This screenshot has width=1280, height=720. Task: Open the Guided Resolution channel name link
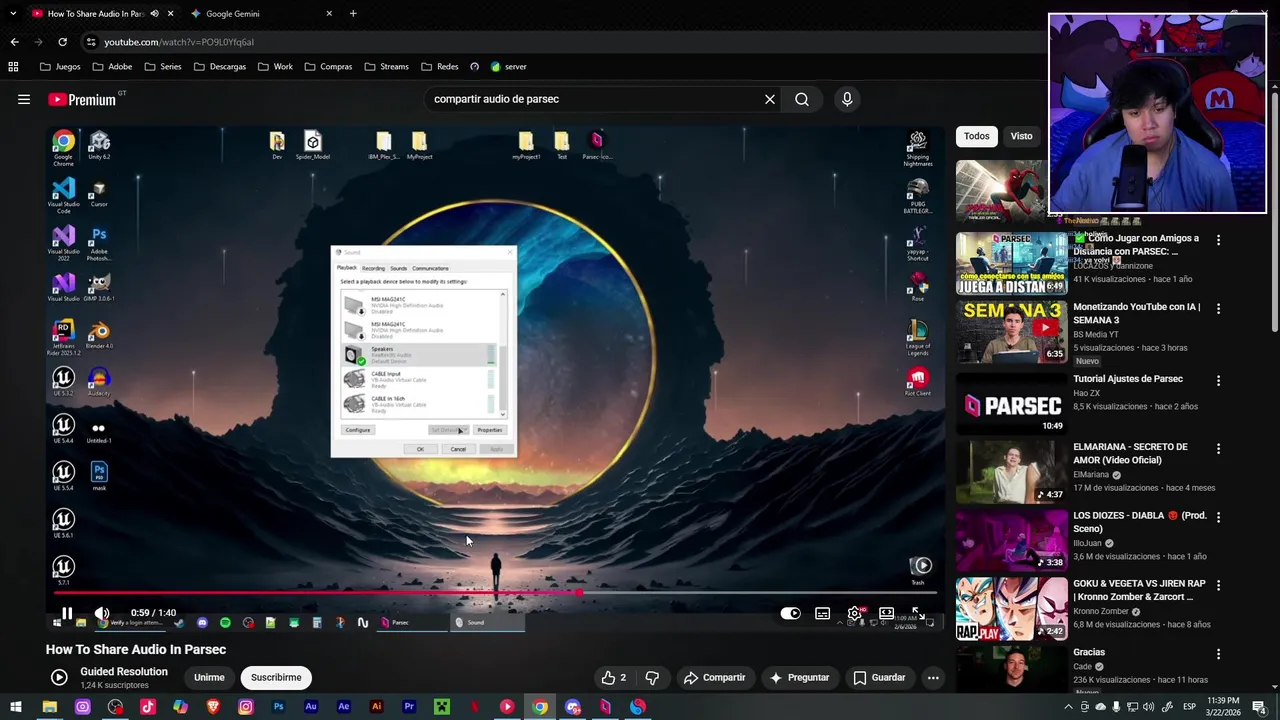pyautogui.click(x=124, y=672)
